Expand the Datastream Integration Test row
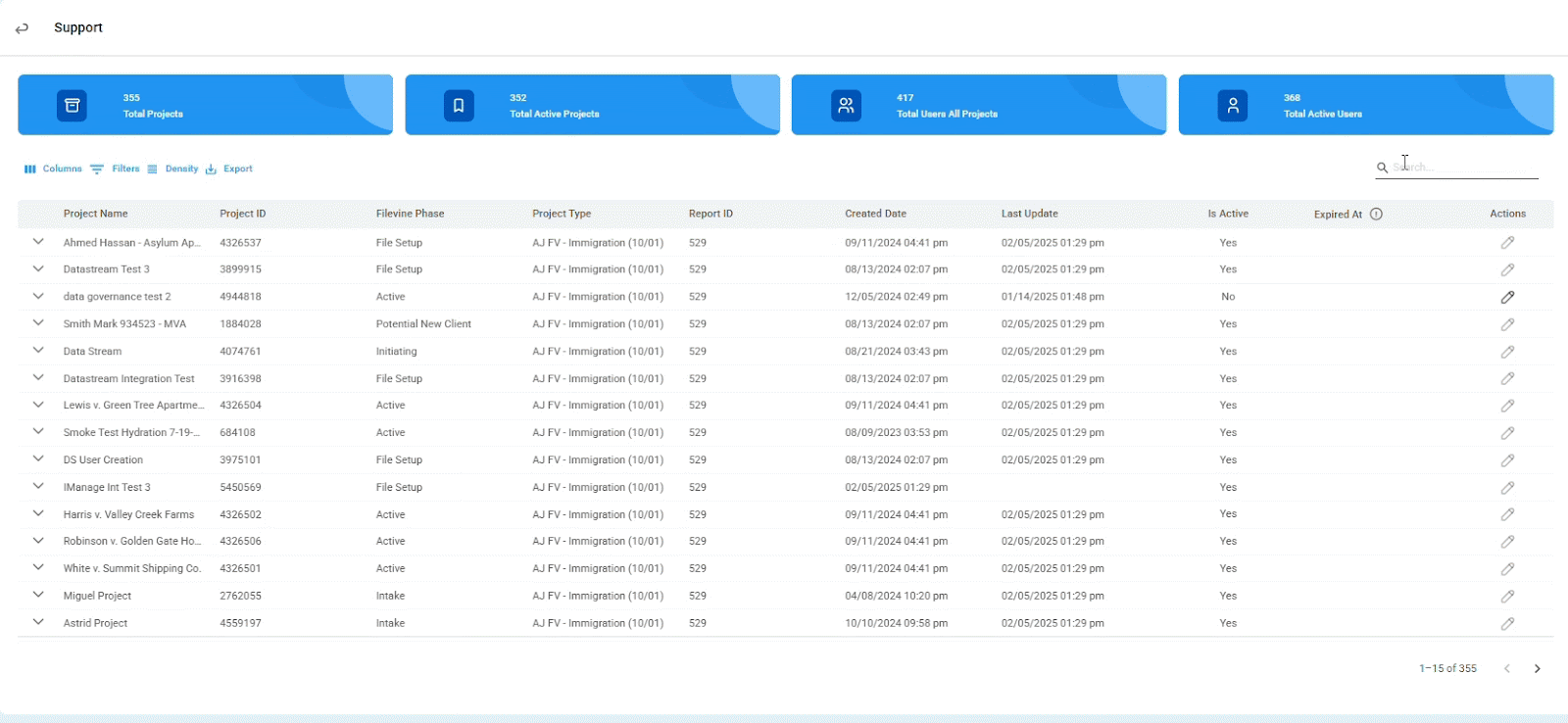The image size is (1568, 723). tap(38, 378)
